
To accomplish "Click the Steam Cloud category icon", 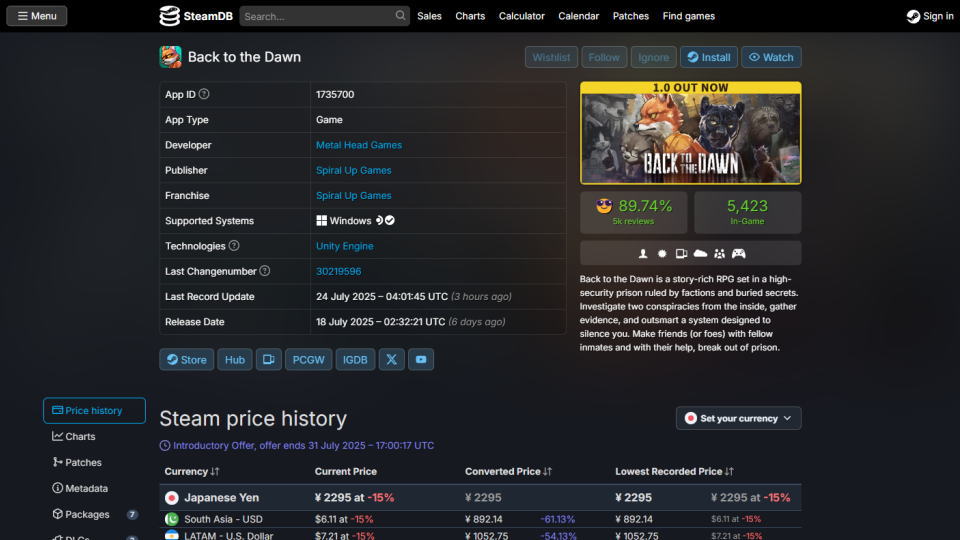I will click(700, 253).
